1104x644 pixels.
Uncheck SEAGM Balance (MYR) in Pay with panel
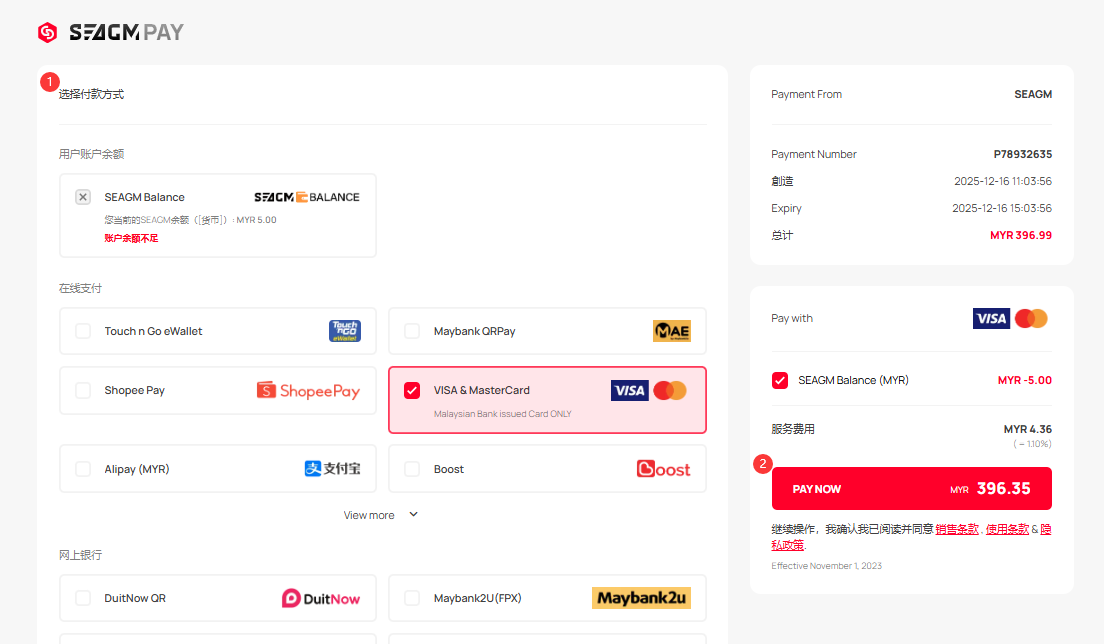pos(780,380)
